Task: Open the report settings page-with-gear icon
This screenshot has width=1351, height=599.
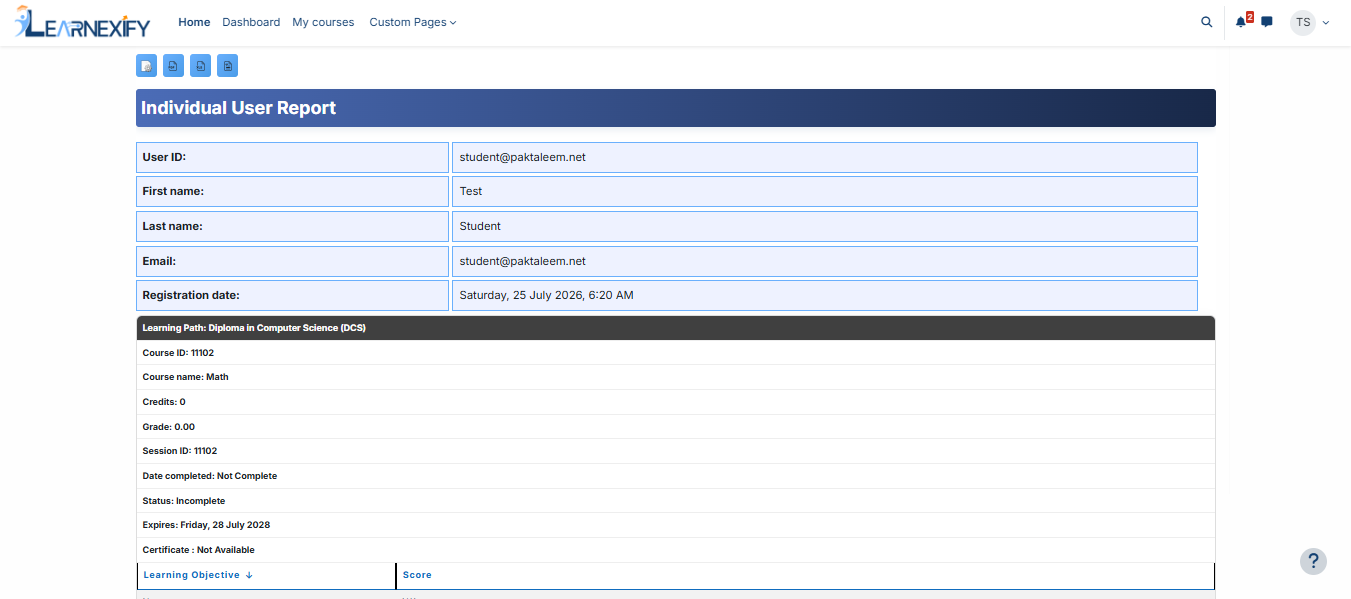Action: 146,66
